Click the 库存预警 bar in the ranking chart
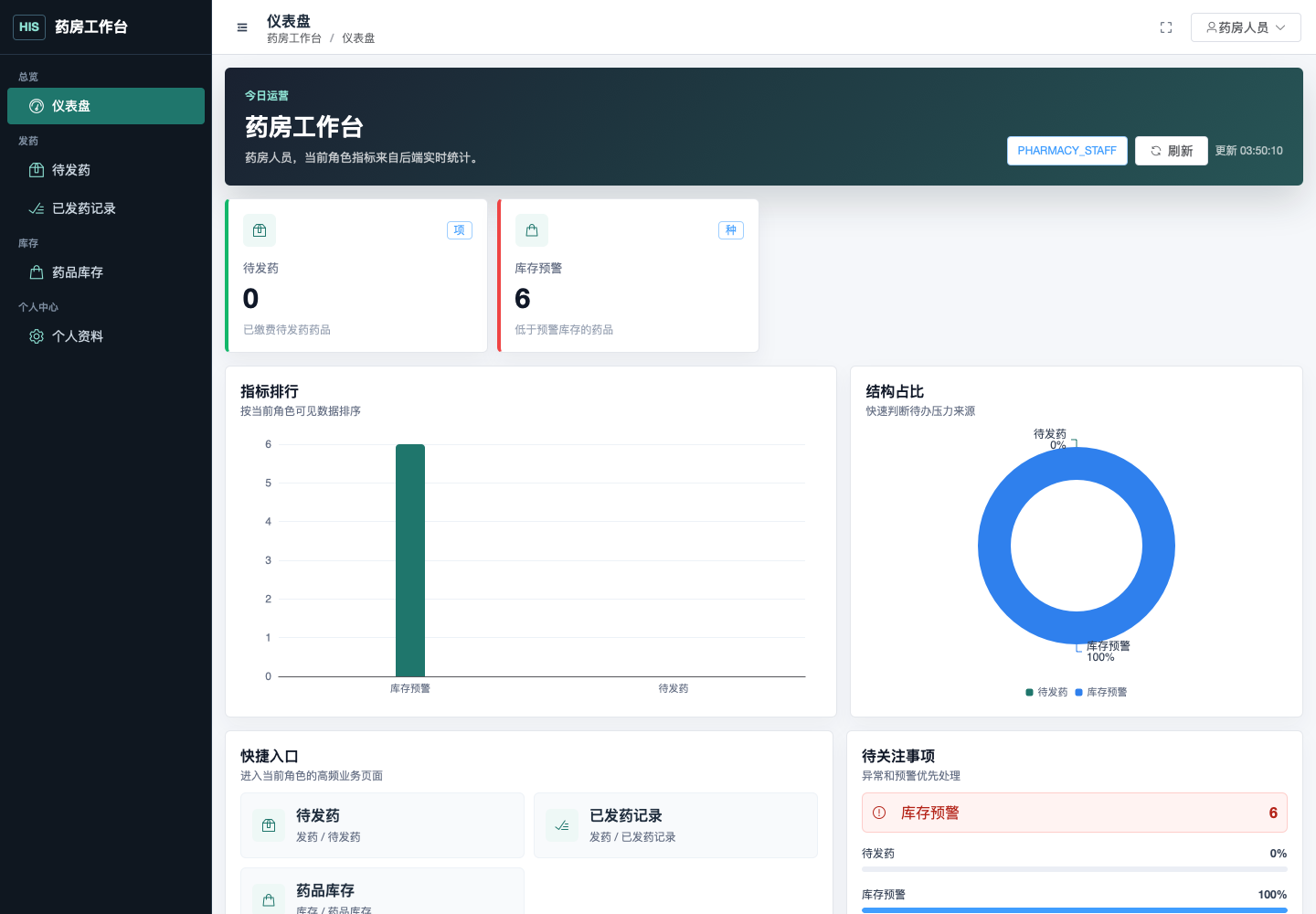The height and width of the screenshot is (914, 1316). [410, 560]
